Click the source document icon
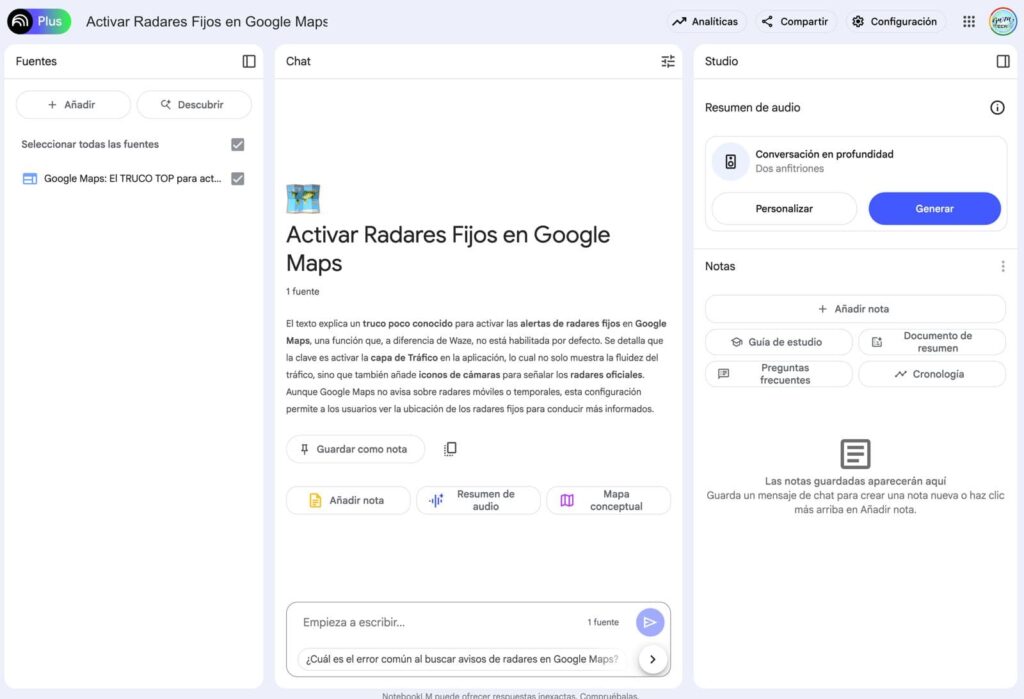The image size is (1024, 699). (30, 178)
